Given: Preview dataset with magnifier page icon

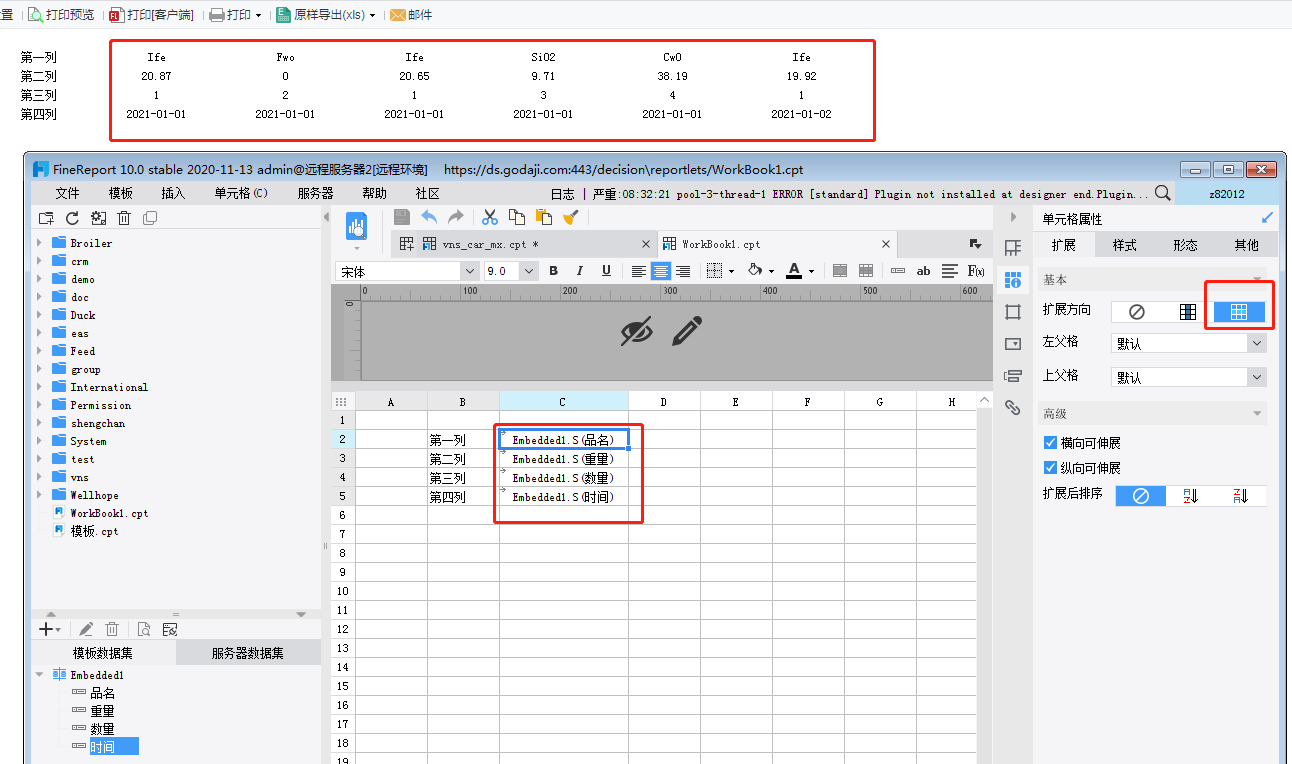Looking at the screenshot, I should pos(144,629).
